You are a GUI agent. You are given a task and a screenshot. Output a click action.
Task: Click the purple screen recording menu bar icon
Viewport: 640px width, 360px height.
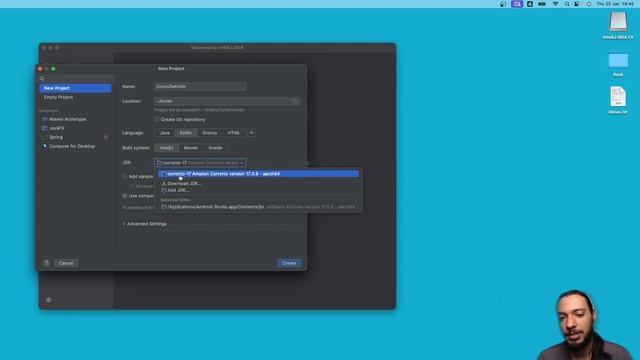pos(517,4)
